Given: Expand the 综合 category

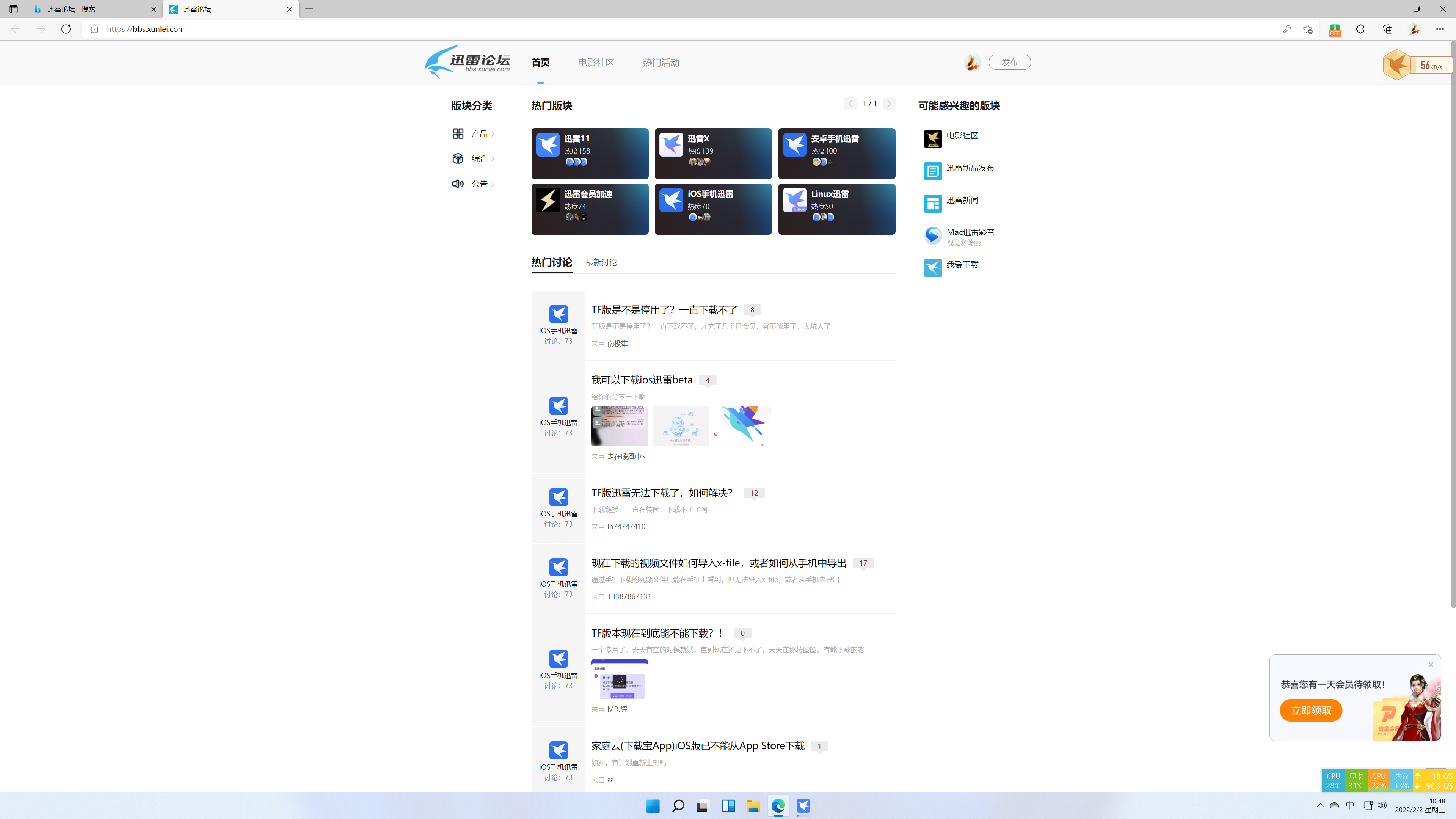Looking at the screenshot, I should coord(480,158).
